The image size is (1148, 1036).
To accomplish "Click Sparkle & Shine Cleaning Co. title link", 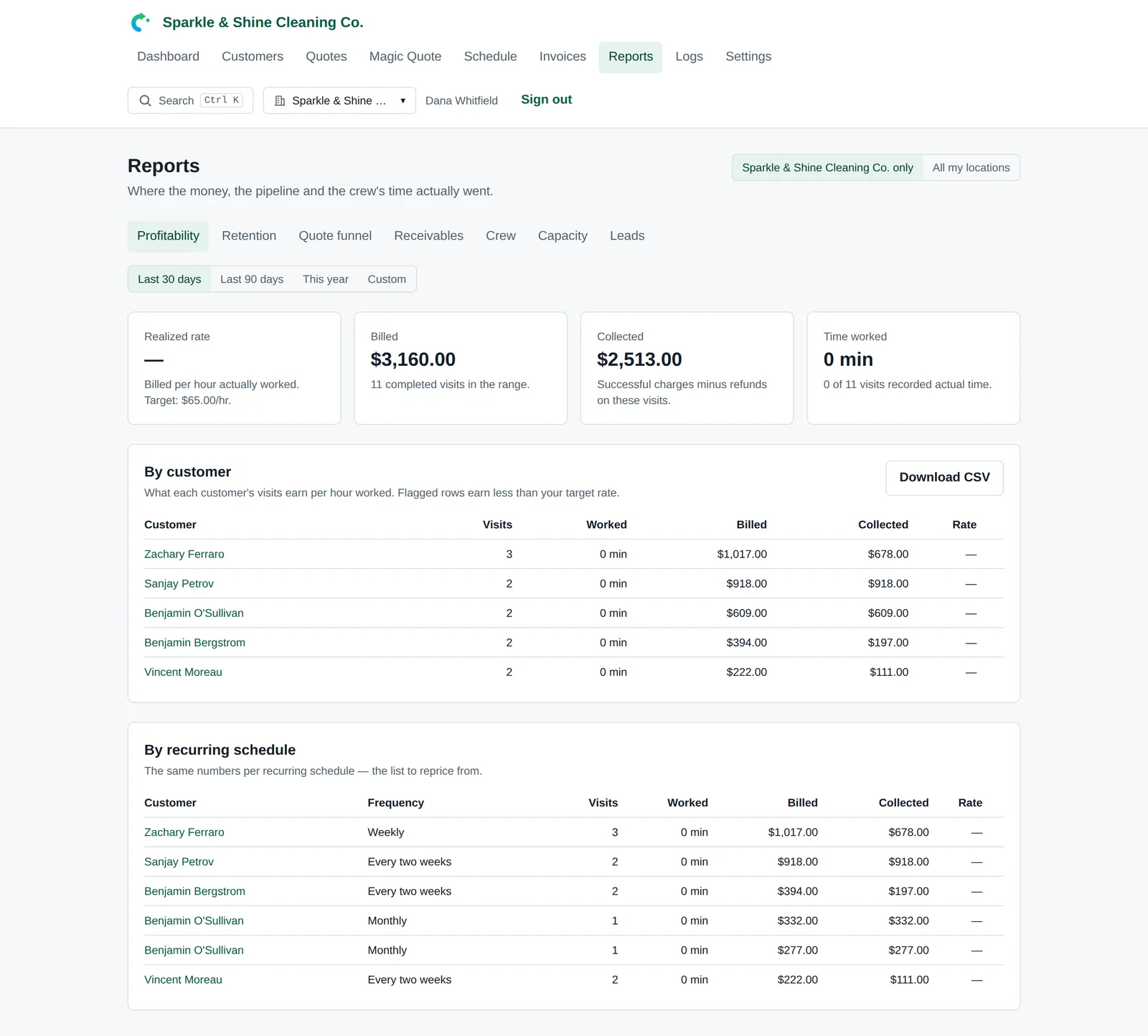I will pos(263,22).
